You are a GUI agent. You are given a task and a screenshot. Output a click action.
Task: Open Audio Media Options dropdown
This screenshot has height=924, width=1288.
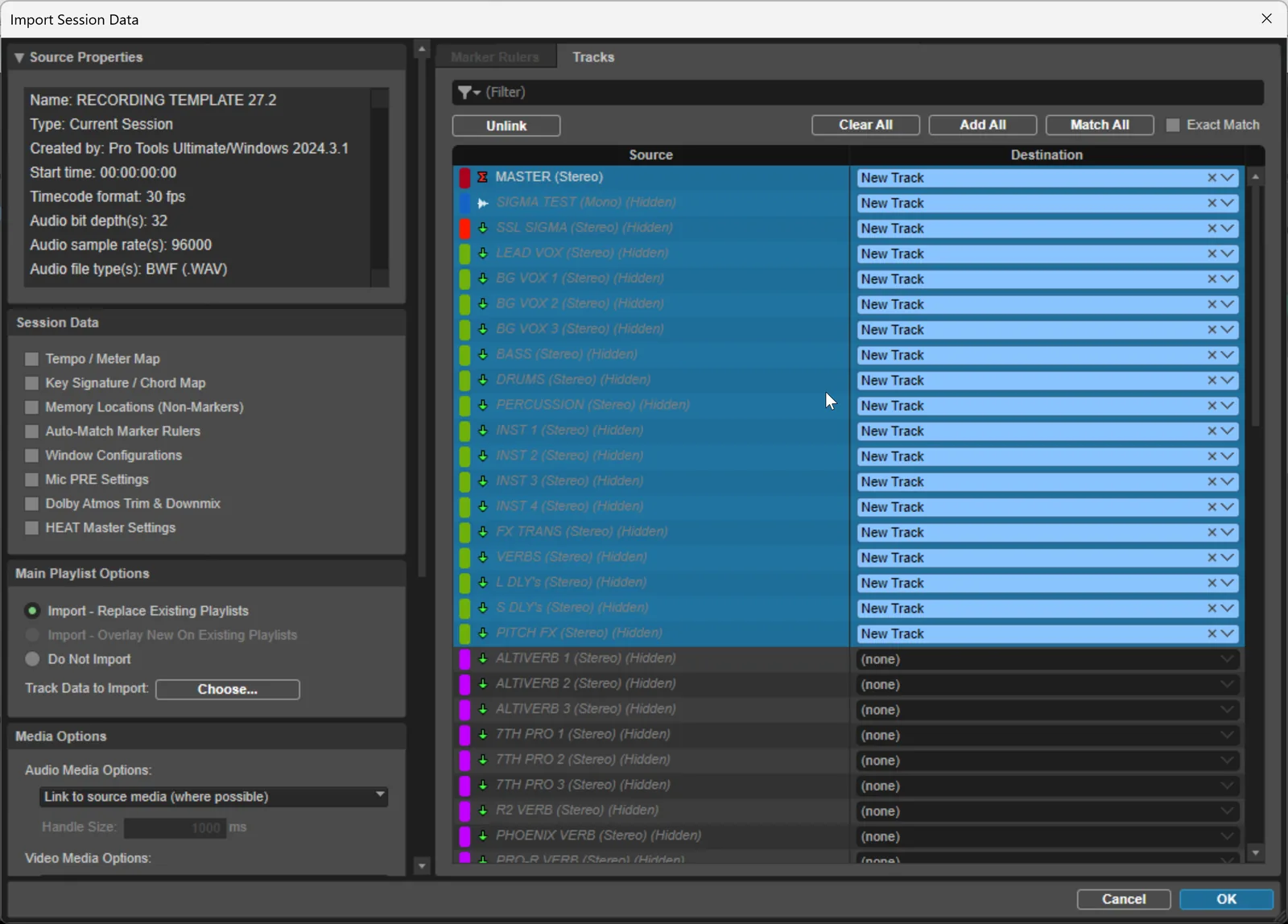[x=214, y=797]
